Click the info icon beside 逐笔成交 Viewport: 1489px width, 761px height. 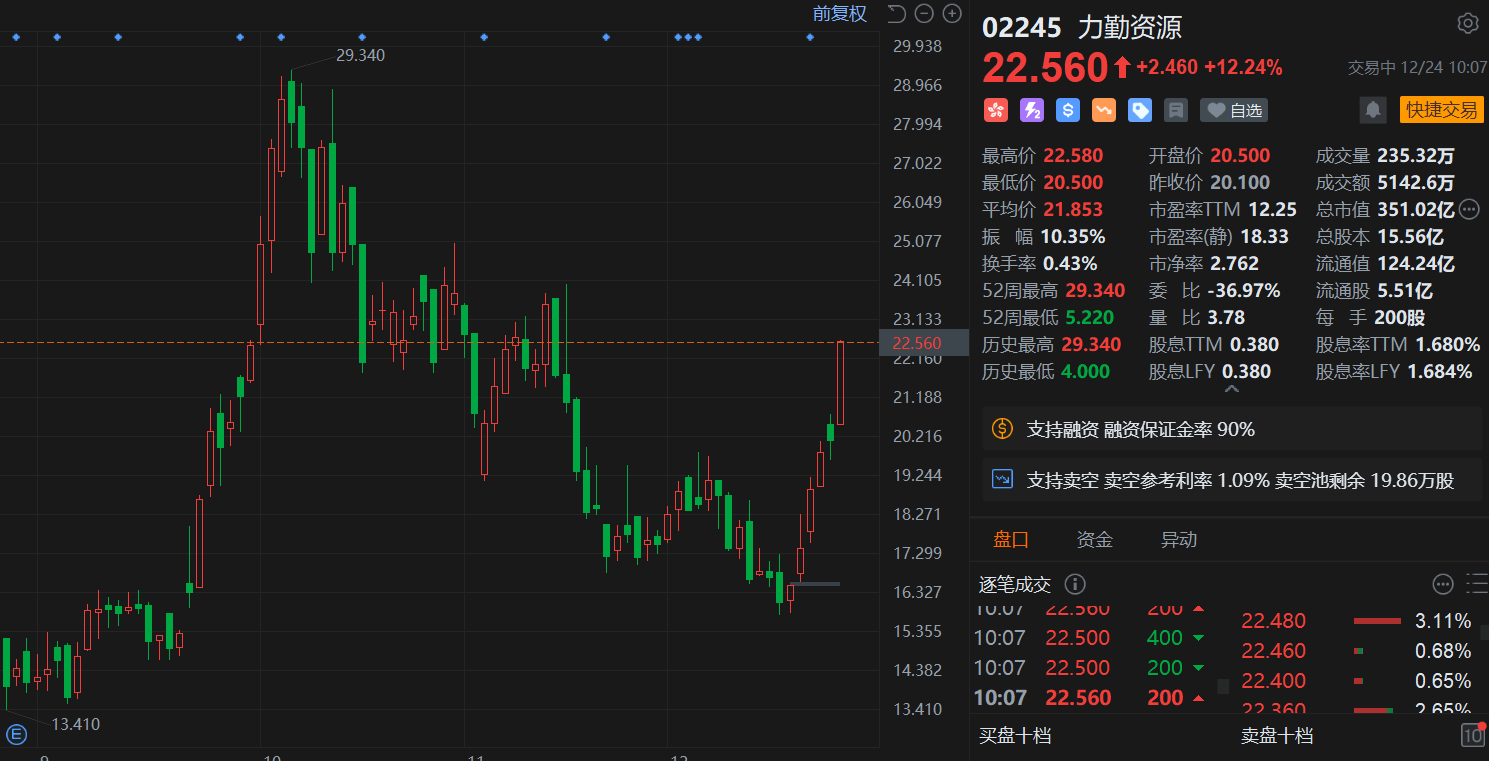coord(1075,584)
